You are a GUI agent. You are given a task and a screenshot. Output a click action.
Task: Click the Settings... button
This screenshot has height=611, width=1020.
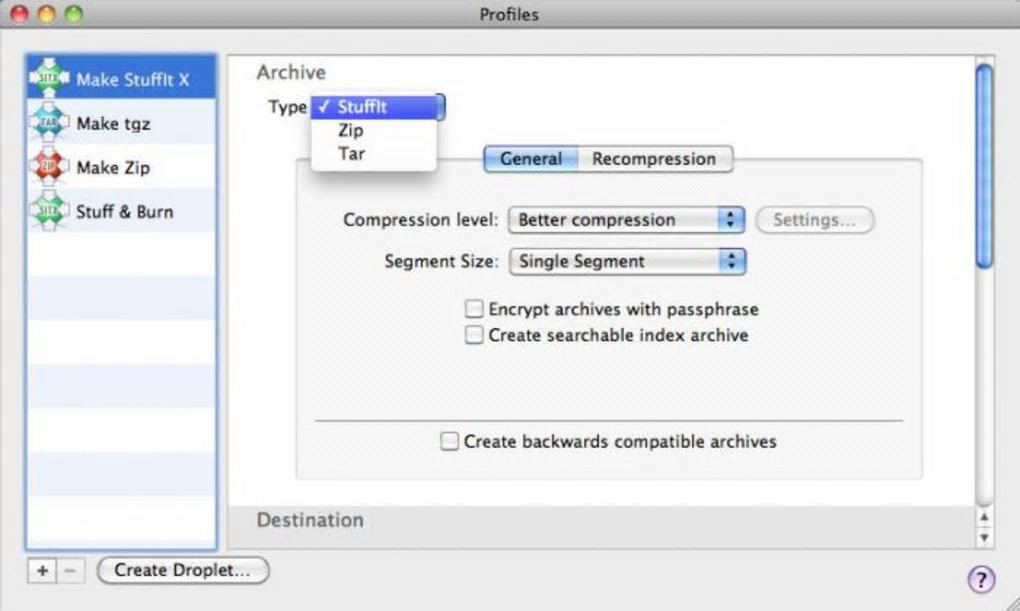pos(814,220)
